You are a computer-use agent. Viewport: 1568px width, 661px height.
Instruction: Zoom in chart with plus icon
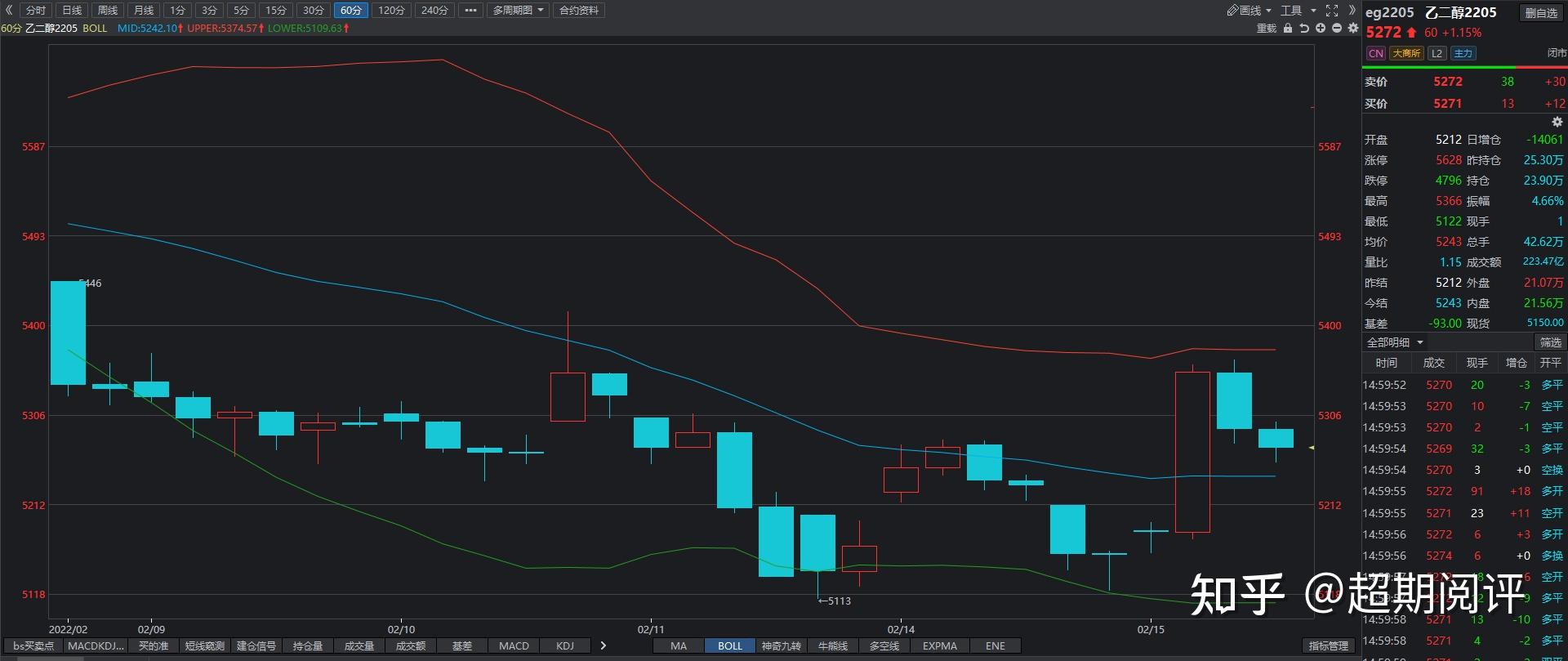(x=1321, y=29)
